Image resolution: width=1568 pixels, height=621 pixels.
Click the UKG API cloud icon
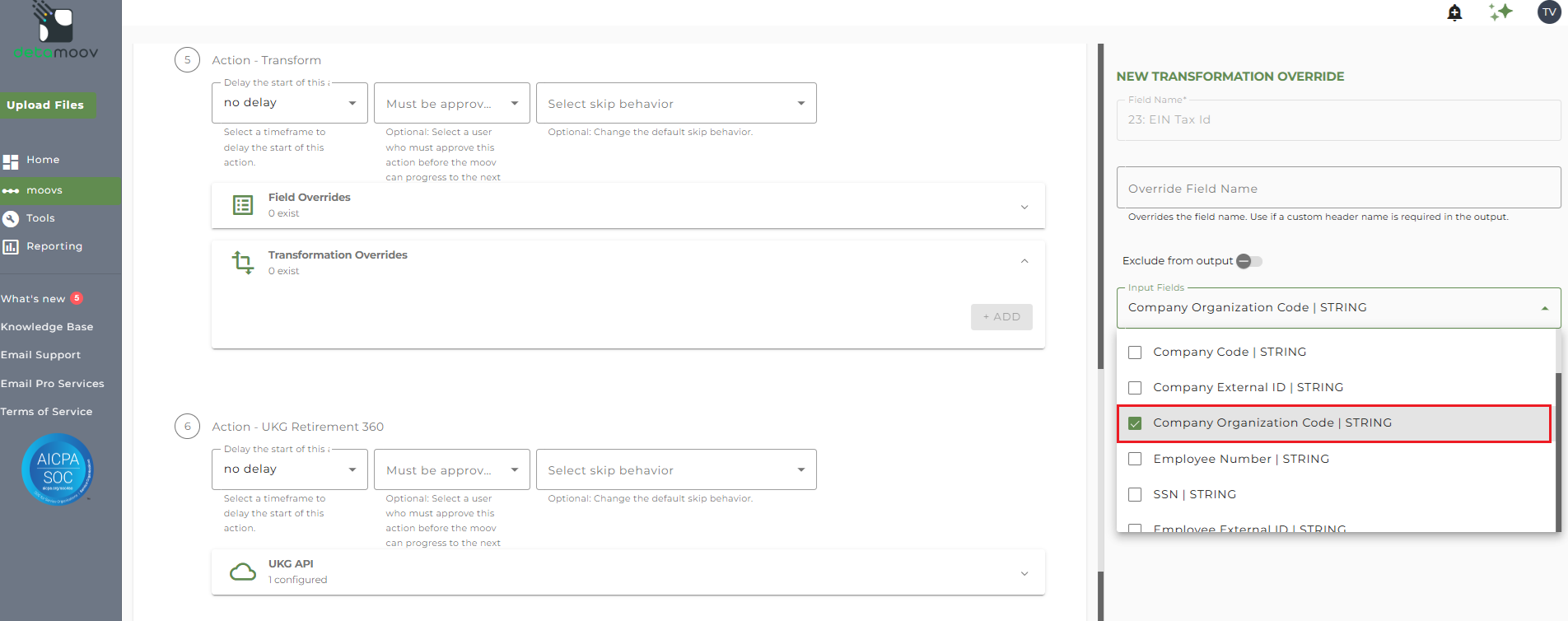coord(243,572)
